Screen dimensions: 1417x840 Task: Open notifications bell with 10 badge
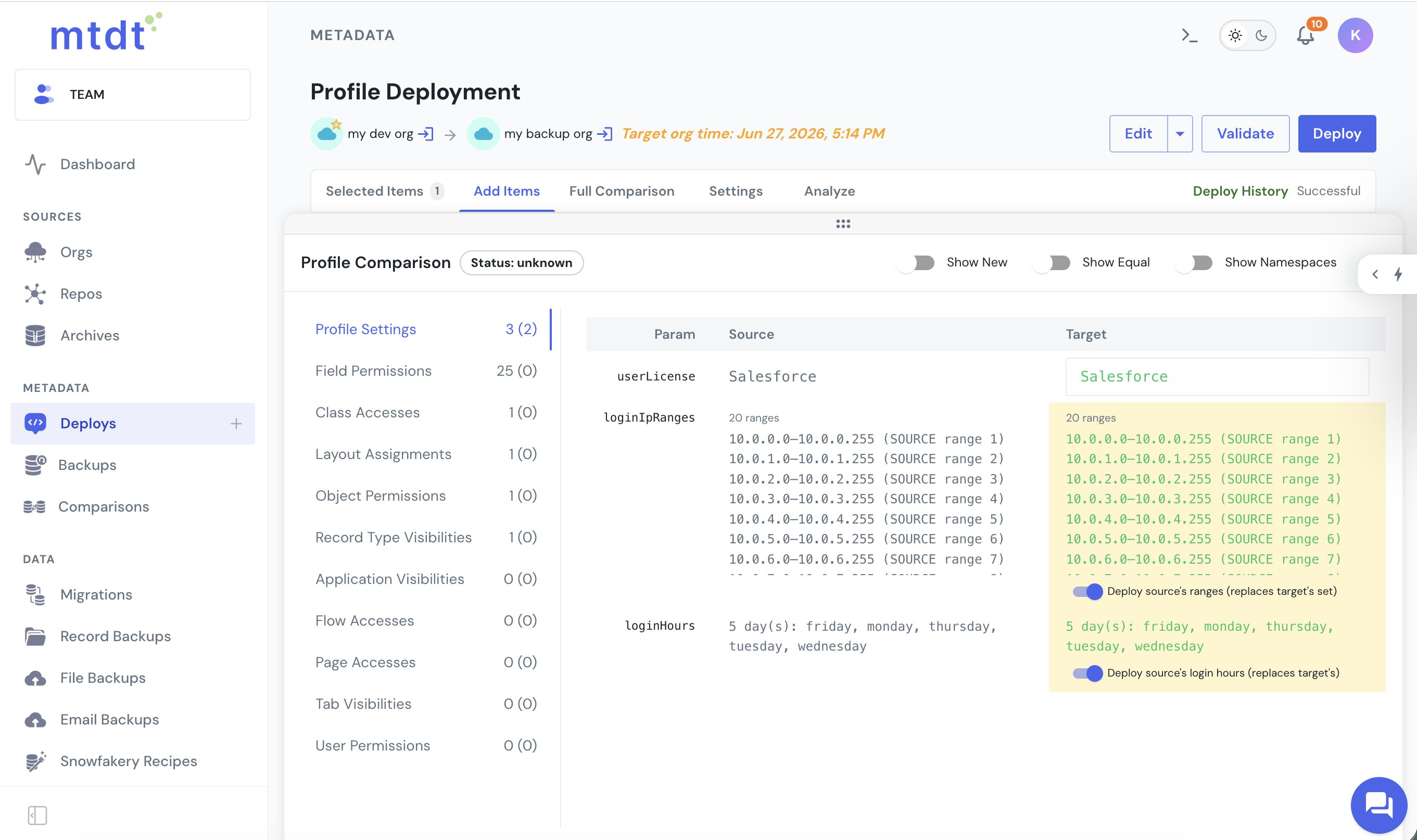tap(1306, 36)
